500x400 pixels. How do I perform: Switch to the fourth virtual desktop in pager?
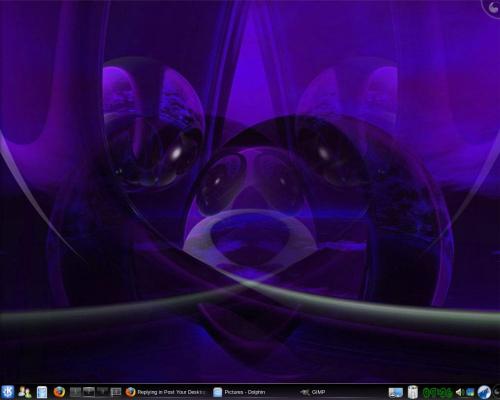click(x=116, y=392)
